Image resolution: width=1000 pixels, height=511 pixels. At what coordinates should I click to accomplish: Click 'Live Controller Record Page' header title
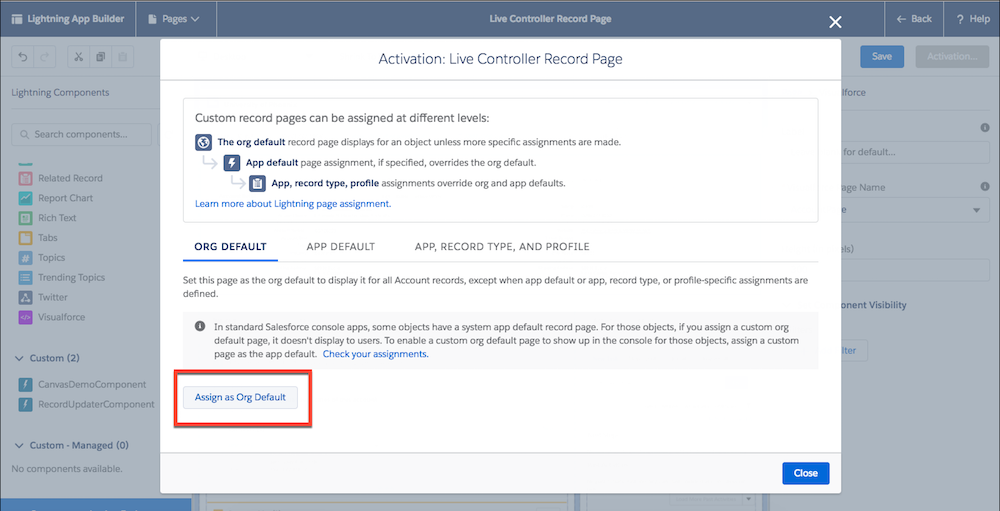[550, 19]
